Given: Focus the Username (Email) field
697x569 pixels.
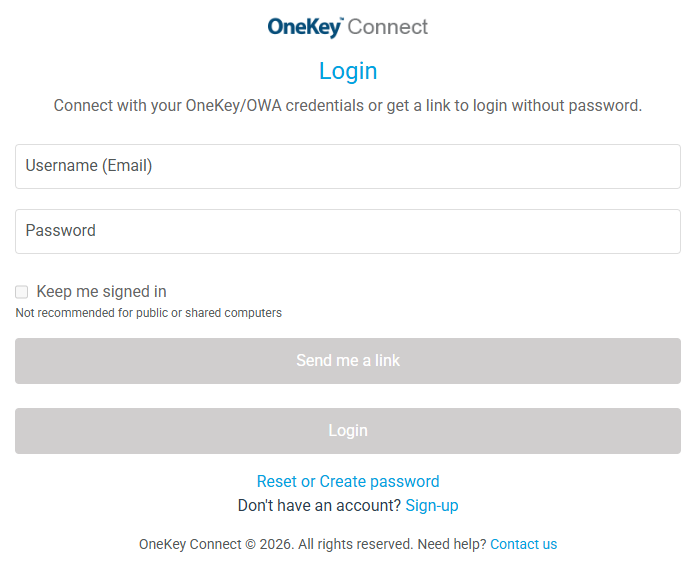Looking at the screenshot, I should (x=348, y=166).
